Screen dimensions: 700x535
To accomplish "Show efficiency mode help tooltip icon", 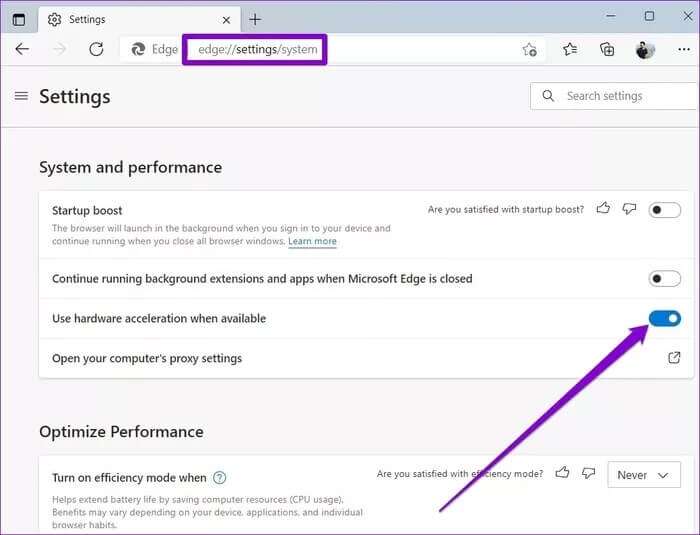I will [x=219, y=478].
